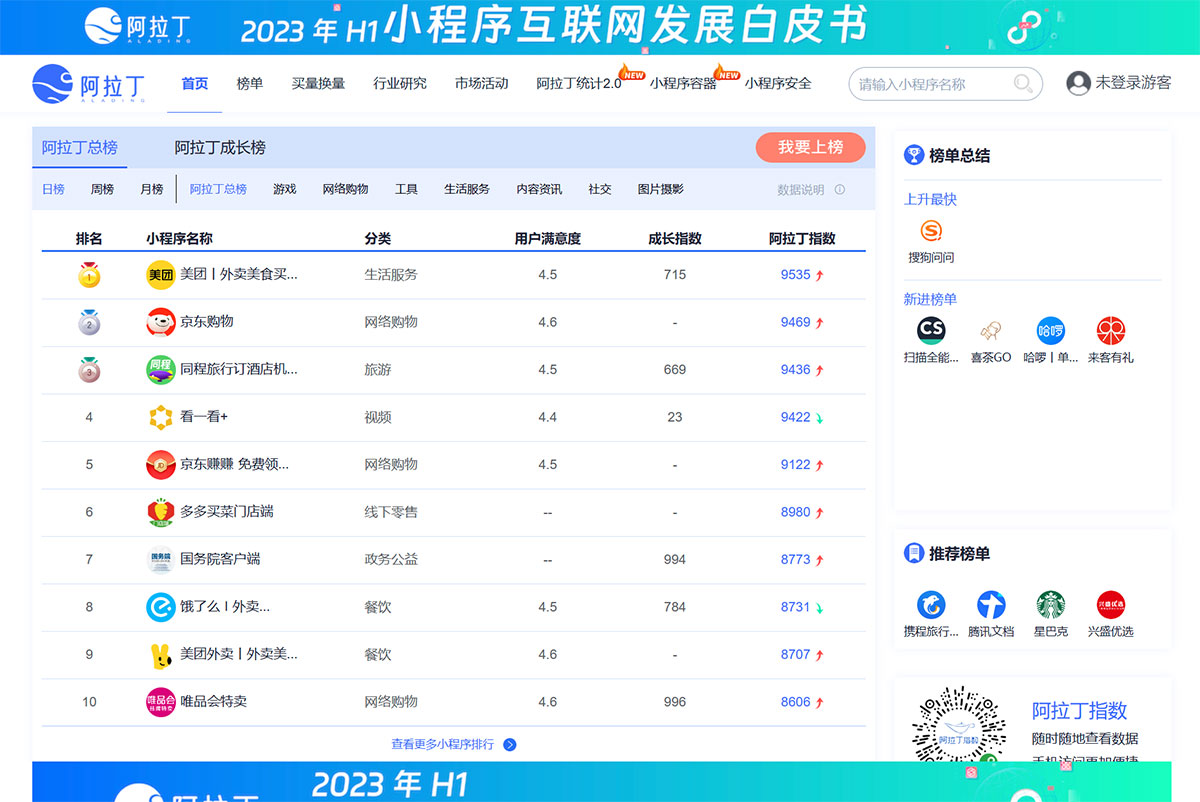The image size is (1200, 802).
Task: Click the 来客有礼 icon
Action: click(1110, 330)
